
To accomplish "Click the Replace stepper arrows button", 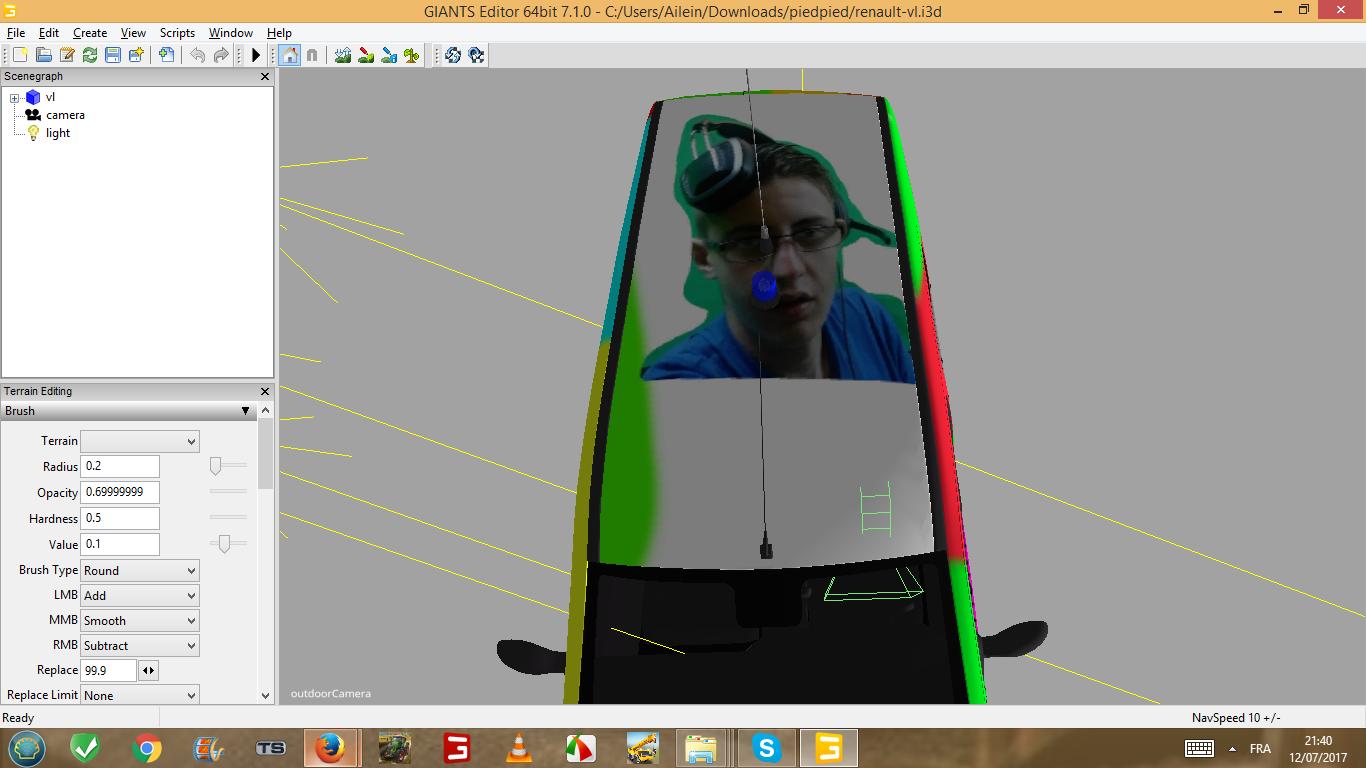I will tap(148, 671).
